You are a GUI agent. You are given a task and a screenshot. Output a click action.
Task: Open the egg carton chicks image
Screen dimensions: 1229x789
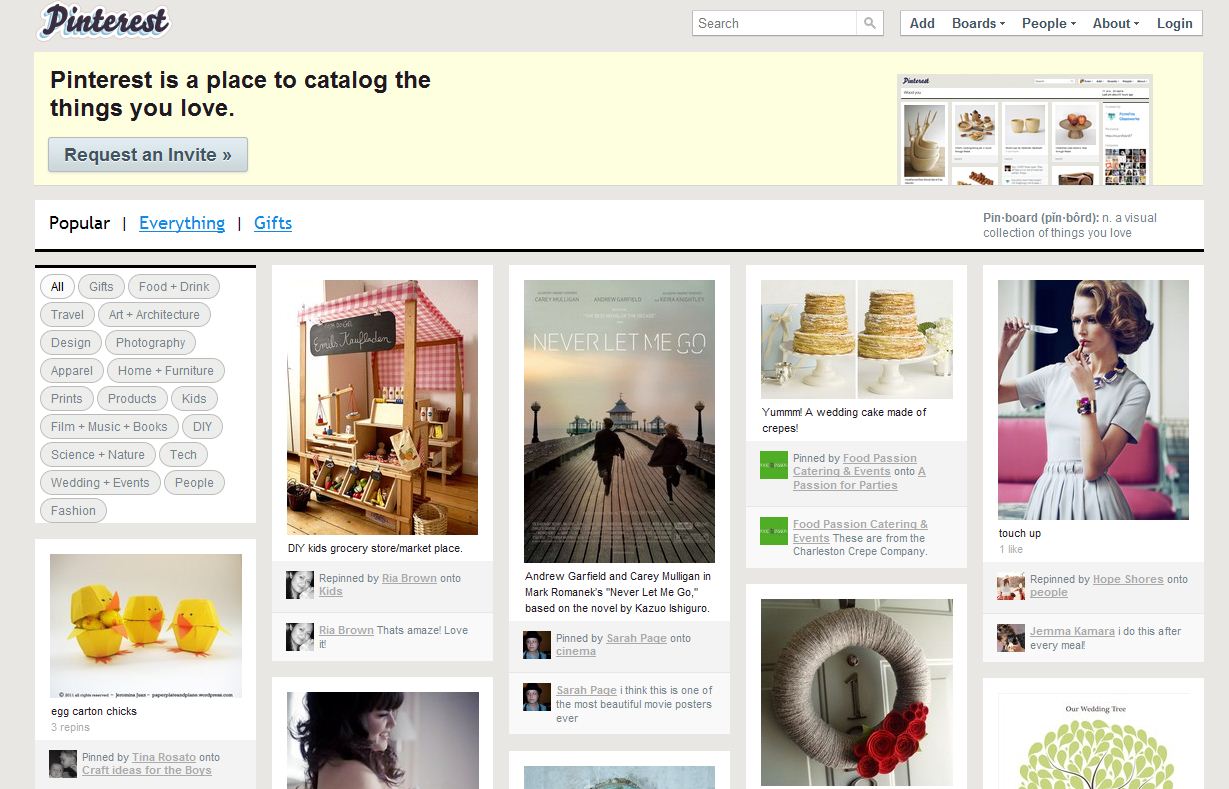(x=146, y=626)
